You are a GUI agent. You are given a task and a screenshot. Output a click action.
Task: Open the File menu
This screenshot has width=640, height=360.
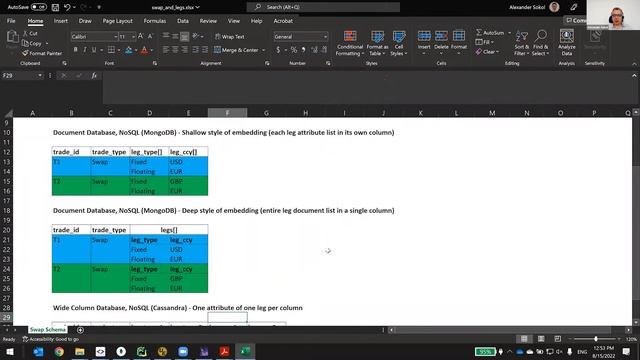11,21
